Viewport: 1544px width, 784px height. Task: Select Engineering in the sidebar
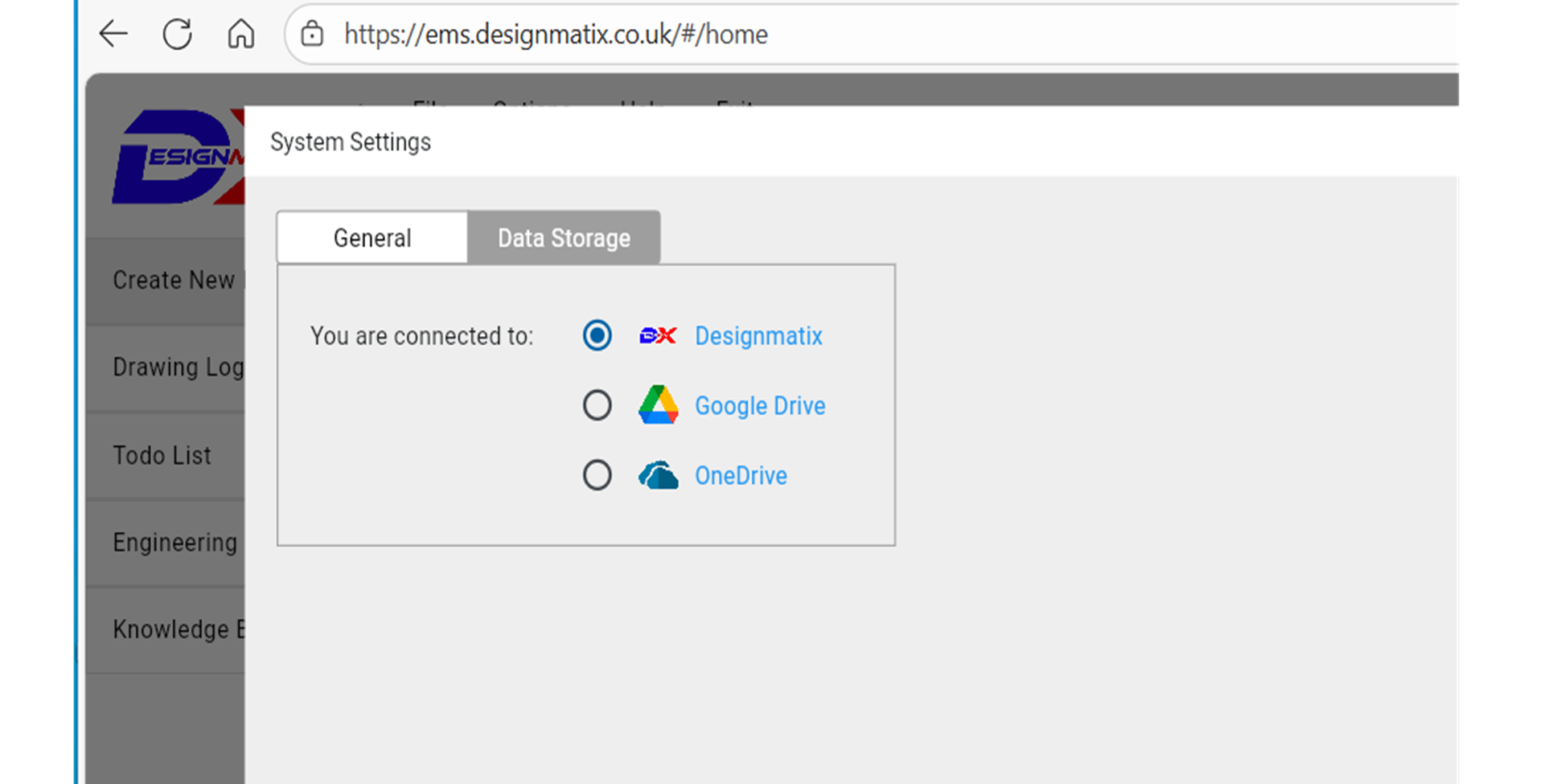coord(175,543)
